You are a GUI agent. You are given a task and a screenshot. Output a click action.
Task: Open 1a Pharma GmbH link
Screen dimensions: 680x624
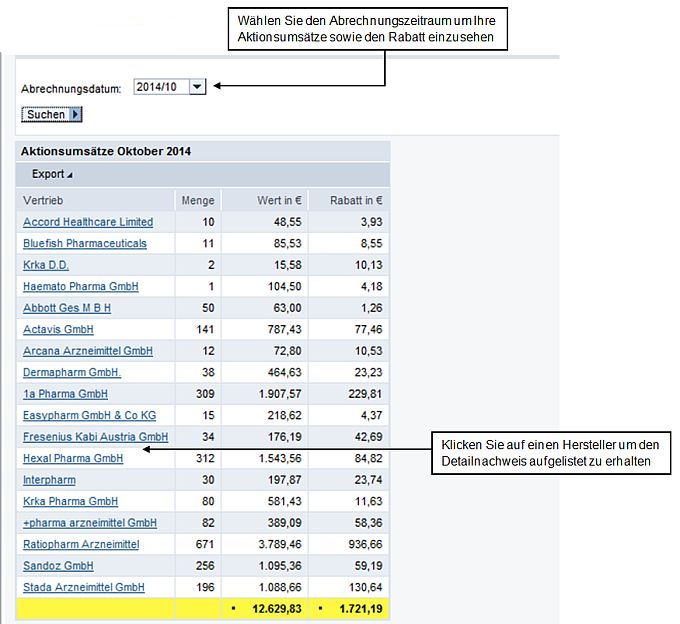coord(65,394)
